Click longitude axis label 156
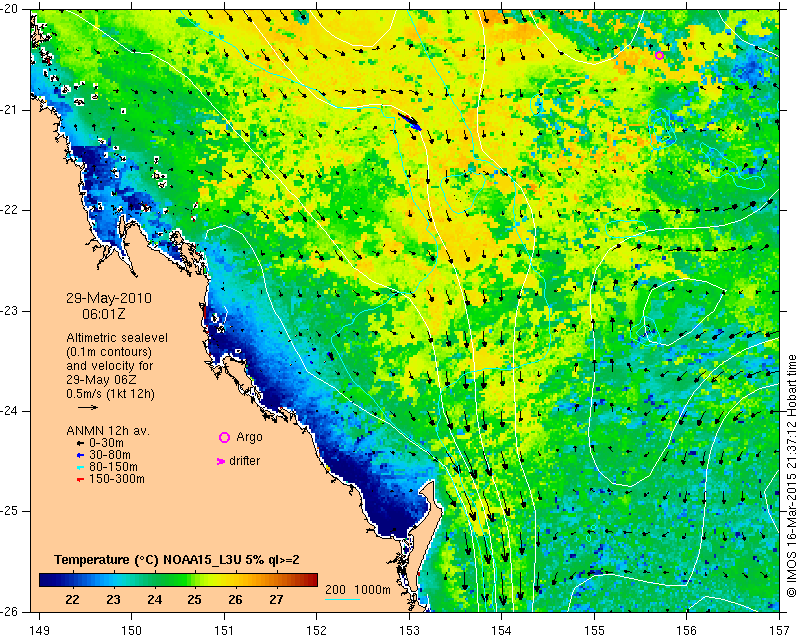800x640 pixels. 687,630
